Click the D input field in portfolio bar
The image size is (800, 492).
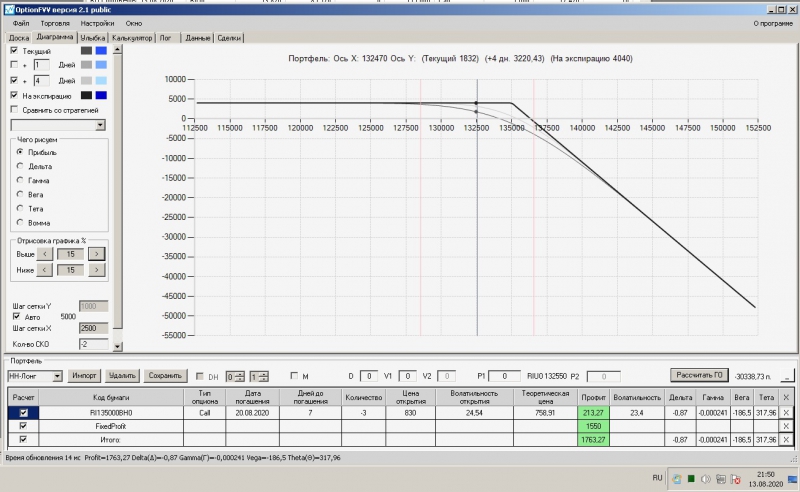point(368,376)
